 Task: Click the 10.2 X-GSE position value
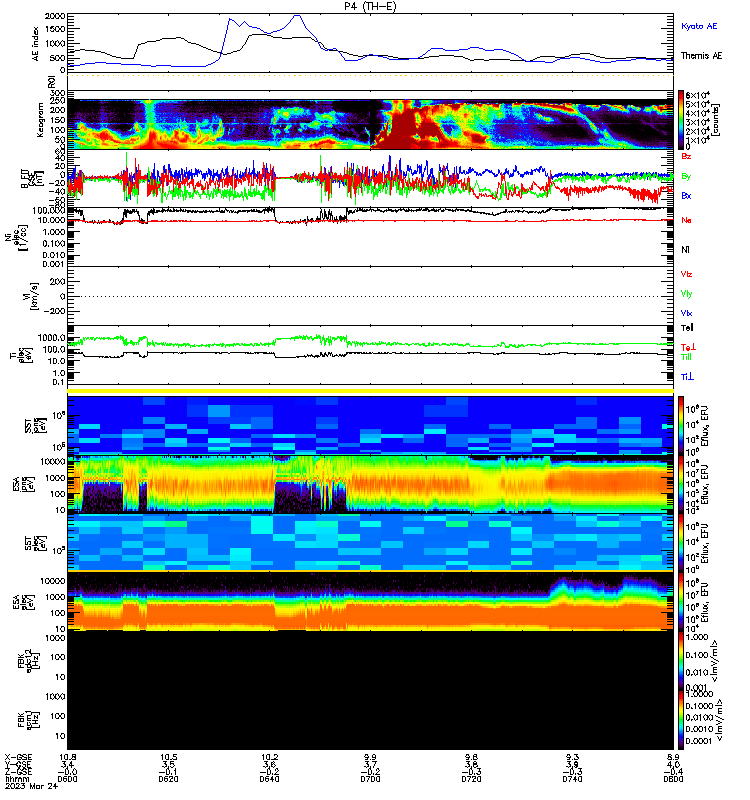coord(270,757)
